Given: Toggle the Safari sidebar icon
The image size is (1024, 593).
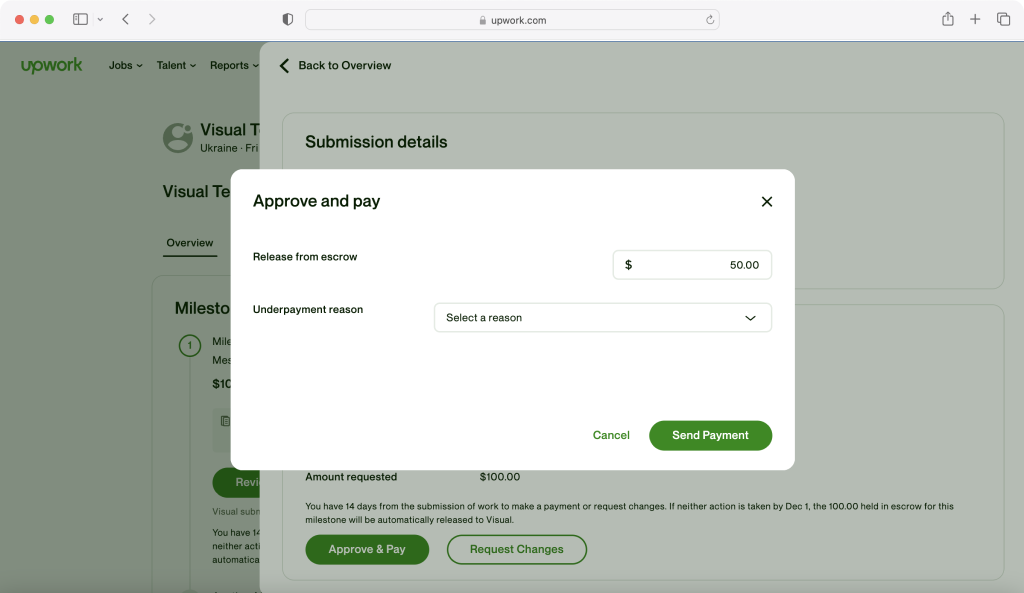Looking at the screenshot, I should point(81,19).
